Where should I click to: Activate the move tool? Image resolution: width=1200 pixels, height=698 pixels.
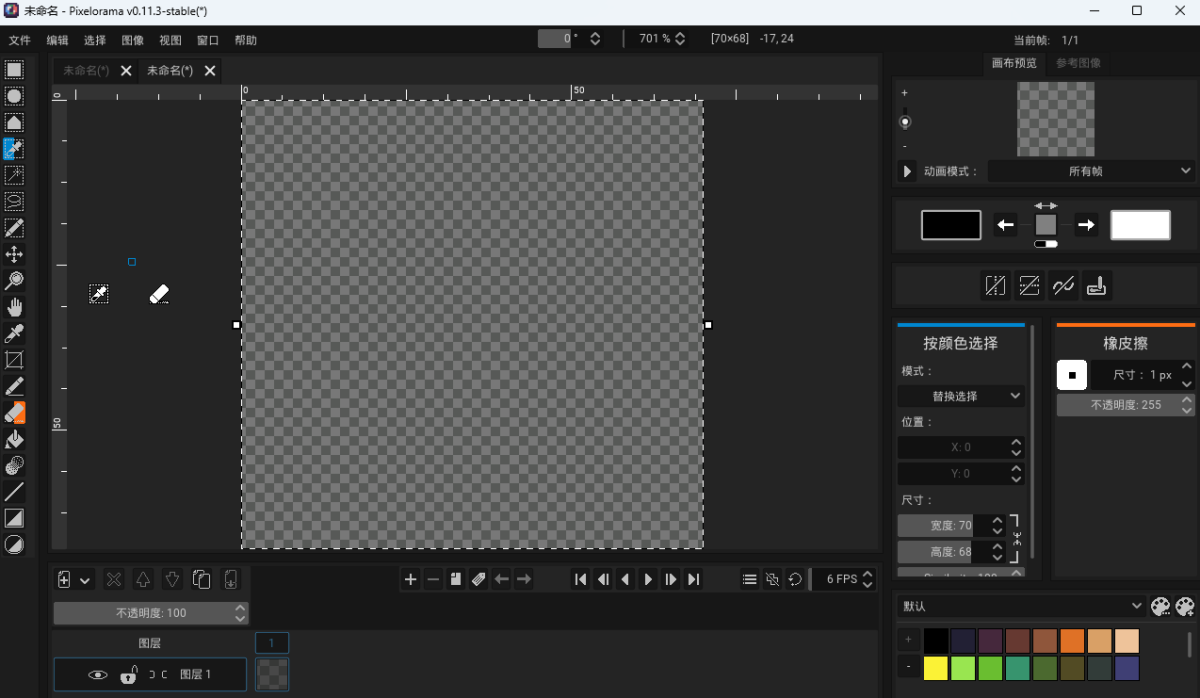(x=14, y=254)
